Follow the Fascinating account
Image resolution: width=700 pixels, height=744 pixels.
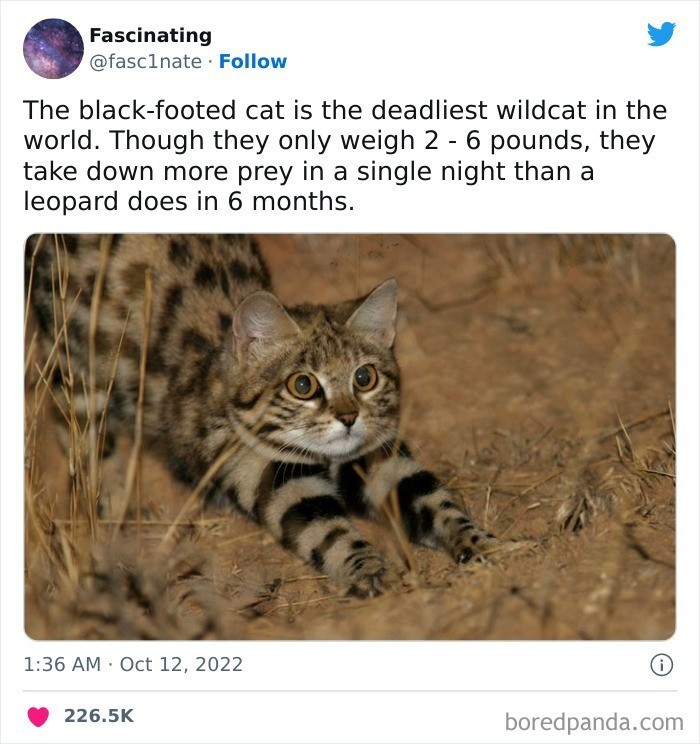point(252,62)
